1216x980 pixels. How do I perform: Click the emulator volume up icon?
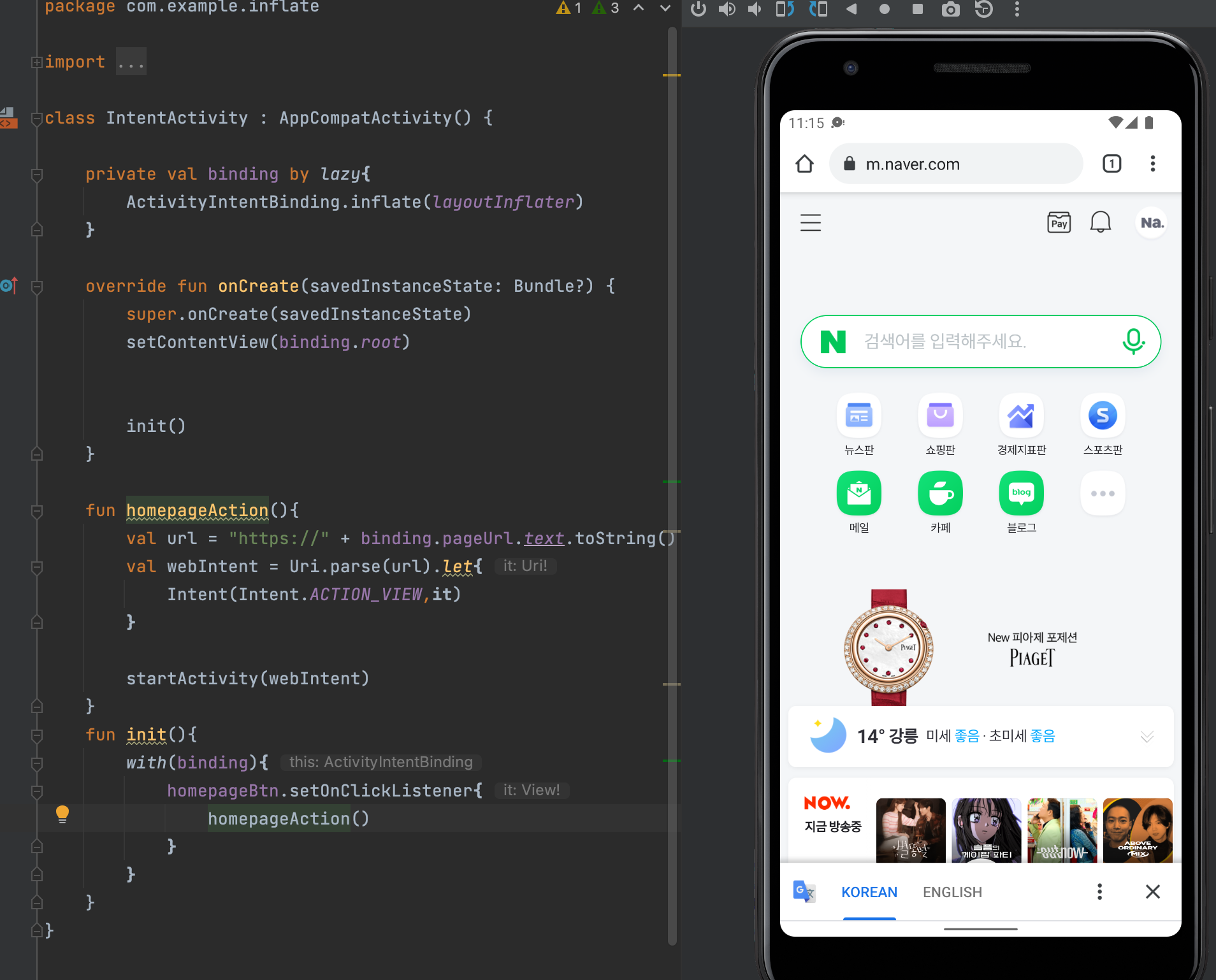(727, 9)
